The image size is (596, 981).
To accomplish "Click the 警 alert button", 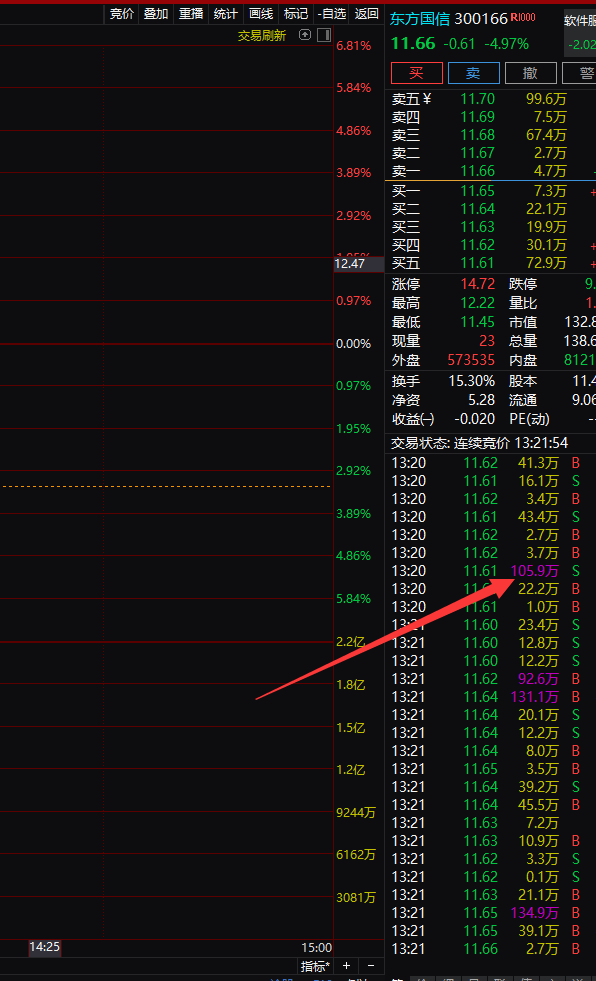I will click(582, 73).
